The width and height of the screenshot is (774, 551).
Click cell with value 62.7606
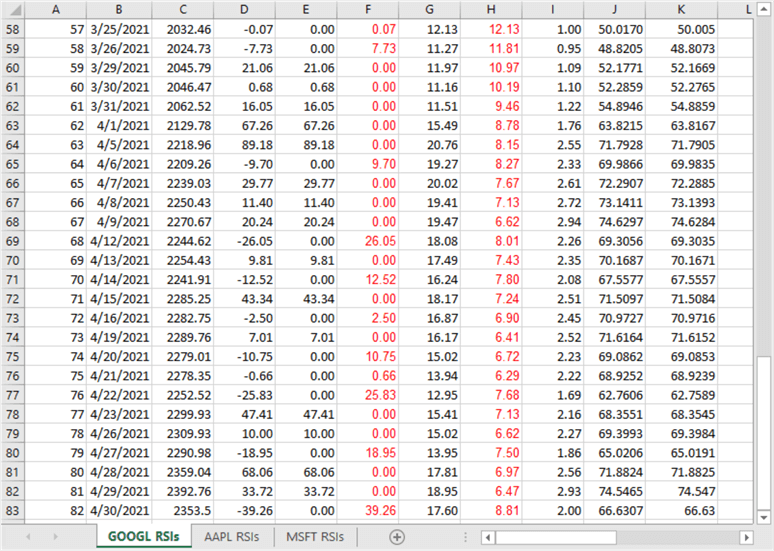coord(615,395)
